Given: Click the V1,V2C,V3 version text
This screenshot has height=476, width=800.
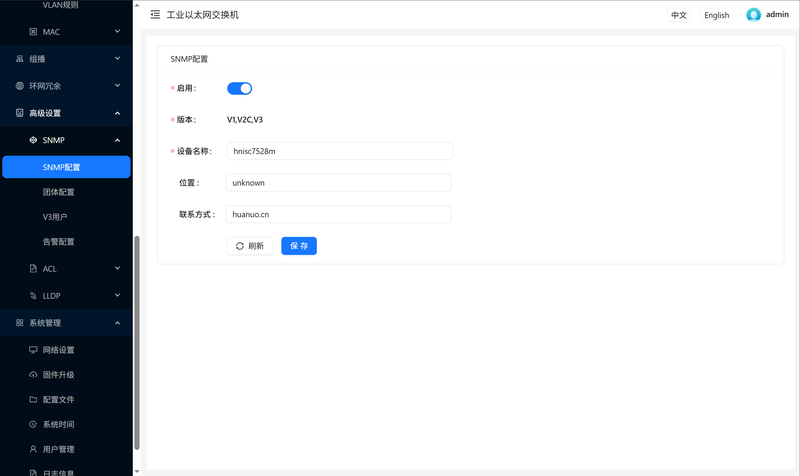Looking at the screenshot, I should [245, 119].
